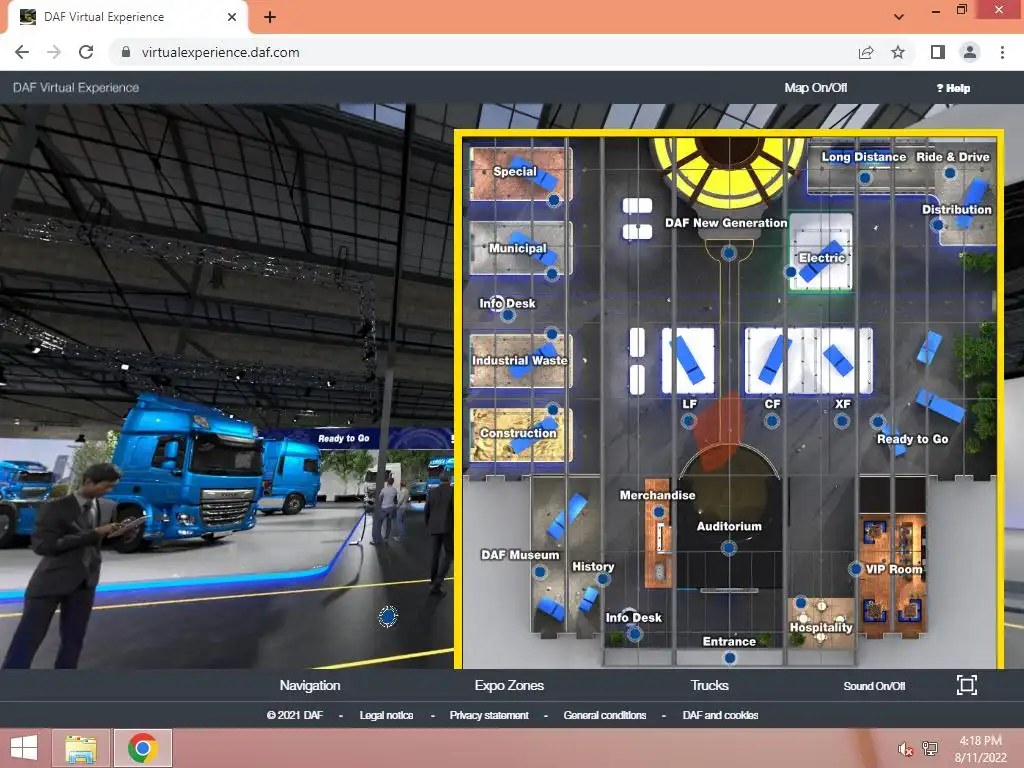This screenshot has height=768, width=1024.
Task: Jump to Long Distance map hotspot
Action: (865, 177)
